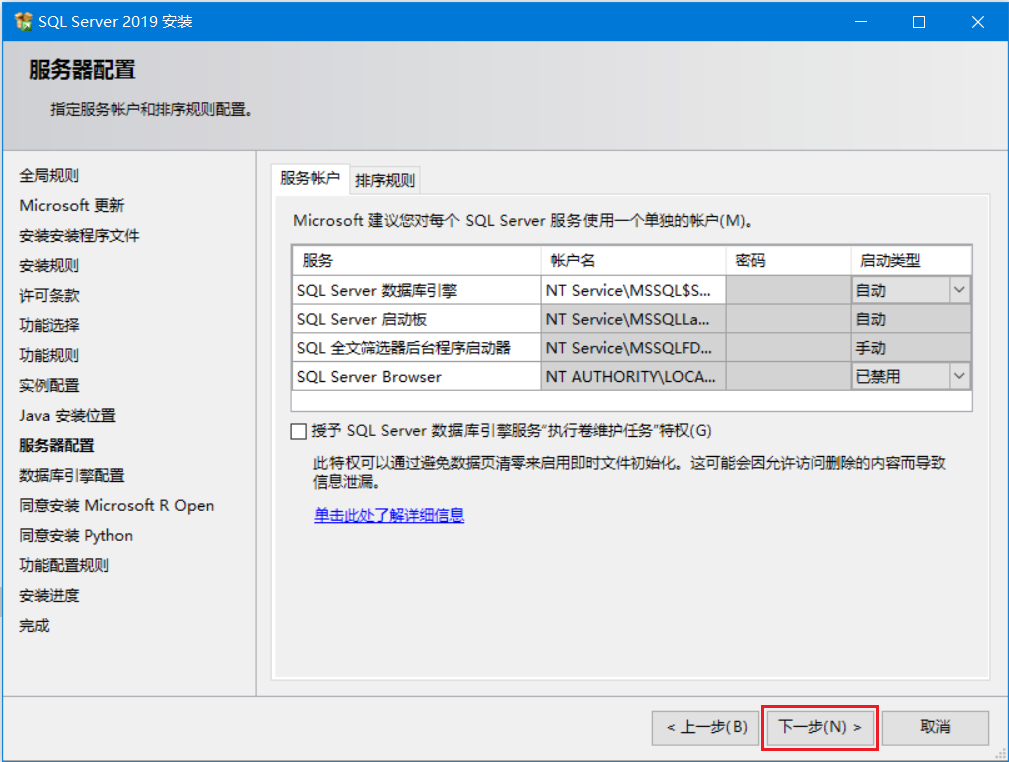The image size is (1009, 762).
Task: Open startup type dropdown for SQL Server Browser
Action: click(x=959, y=376)
